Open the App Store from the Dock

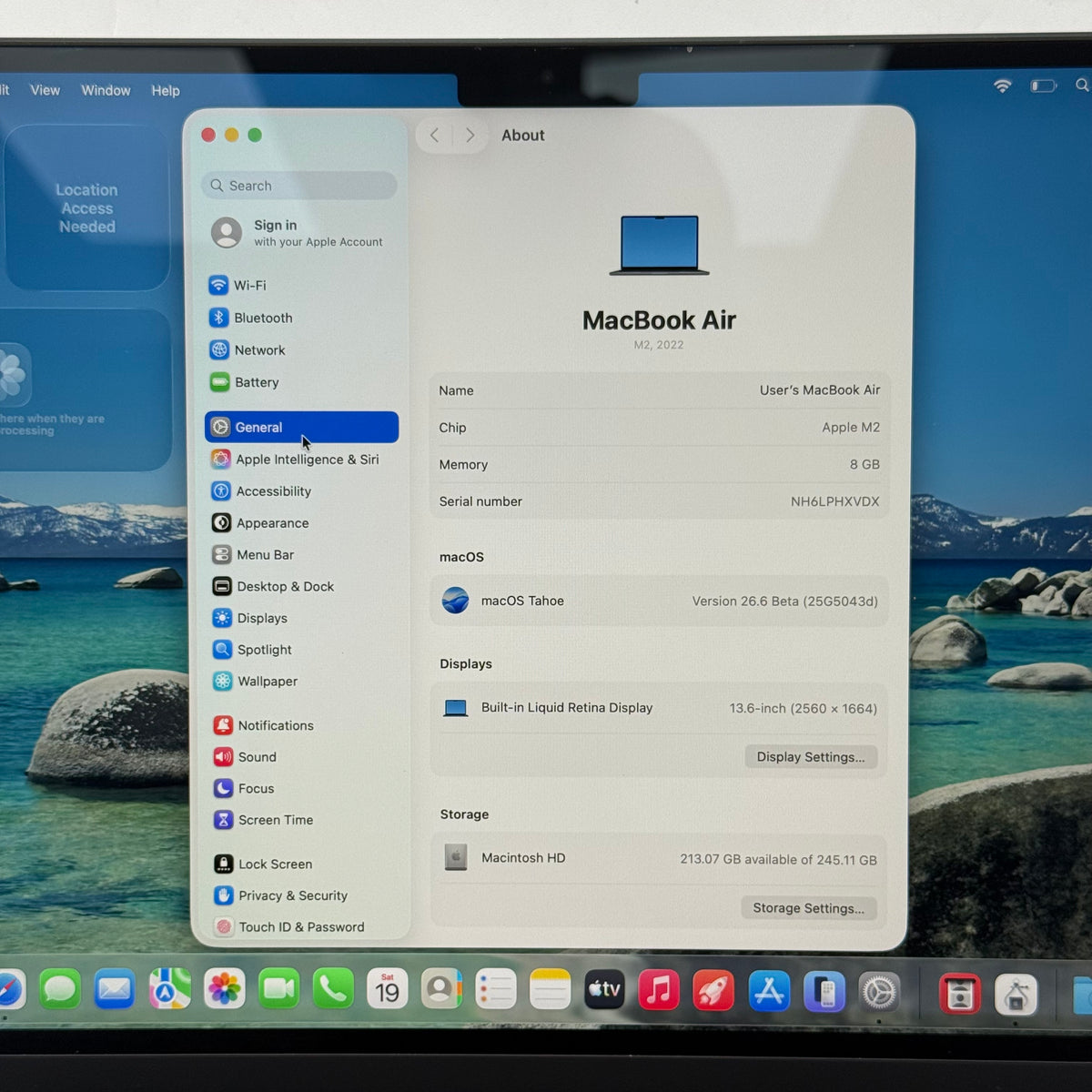click(x=769, y=991)
